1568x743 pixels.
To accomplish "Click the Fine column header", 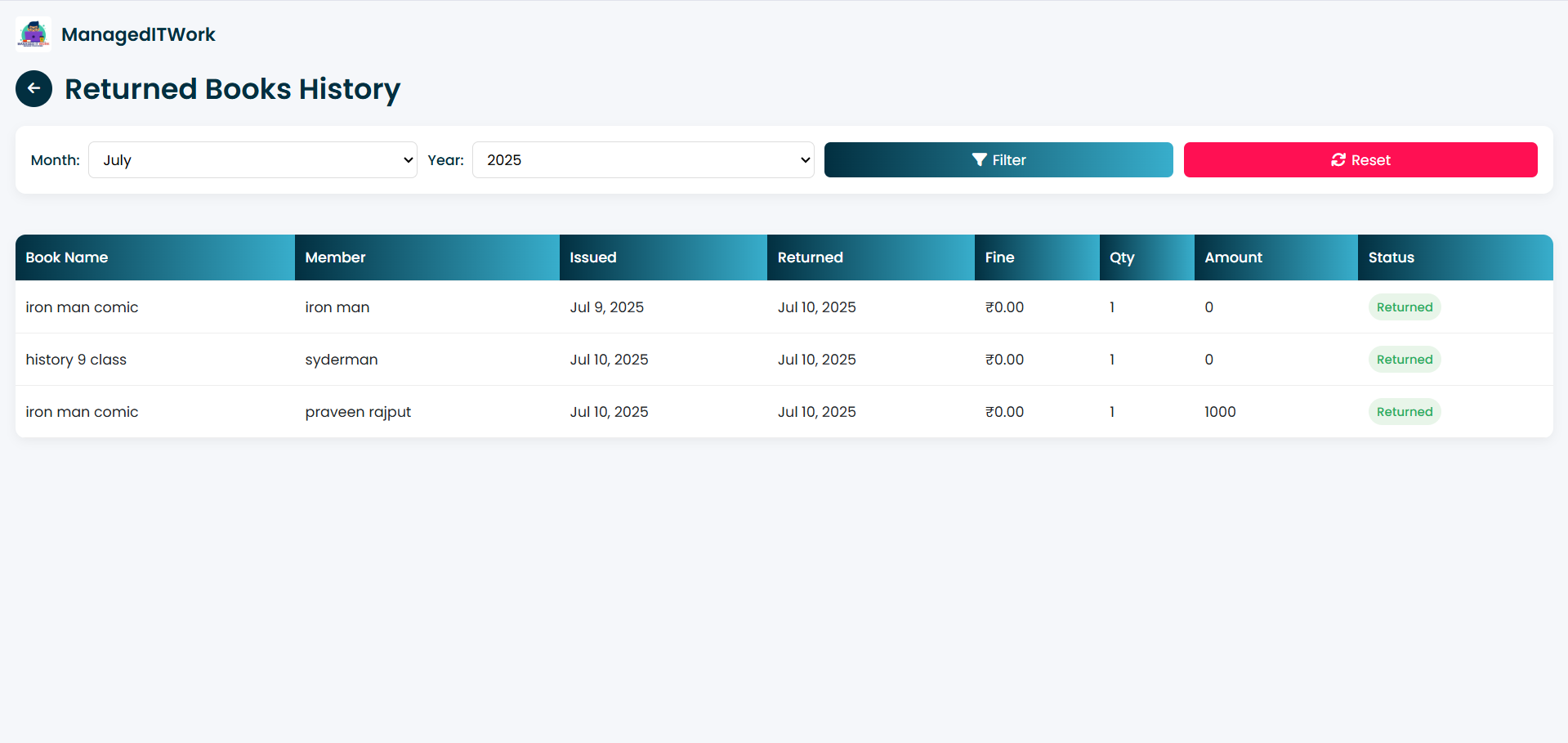I will click(x=999, y=257).
